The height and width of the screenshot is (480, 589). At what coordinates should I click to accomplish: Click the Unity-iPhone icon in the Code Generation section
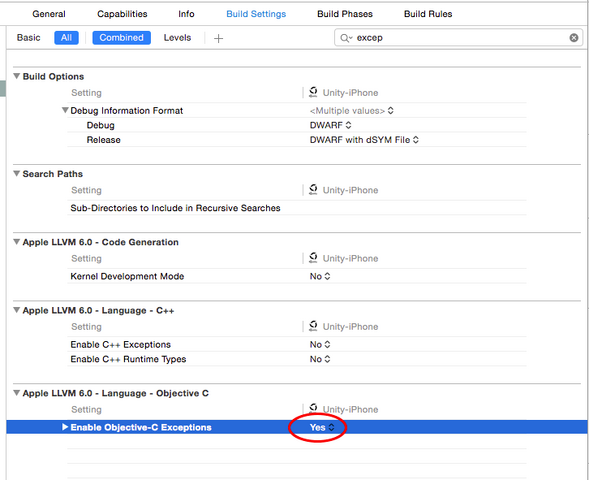[x=313, y=258]
